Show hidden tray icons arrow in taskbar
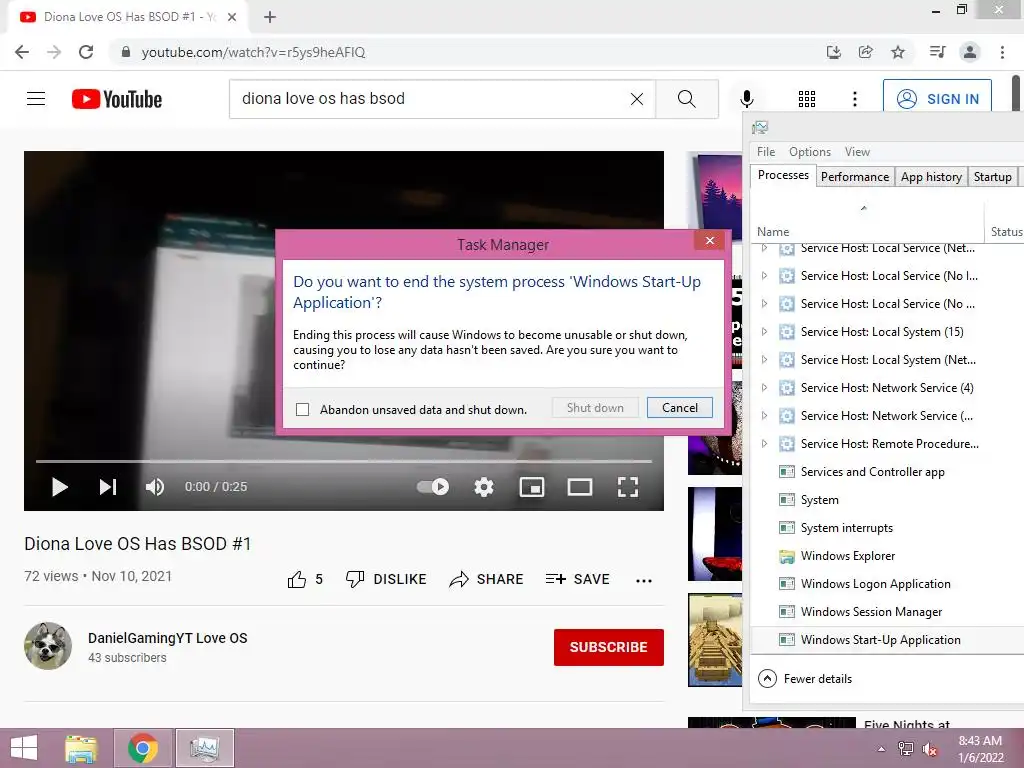 (x=881, y=749)
